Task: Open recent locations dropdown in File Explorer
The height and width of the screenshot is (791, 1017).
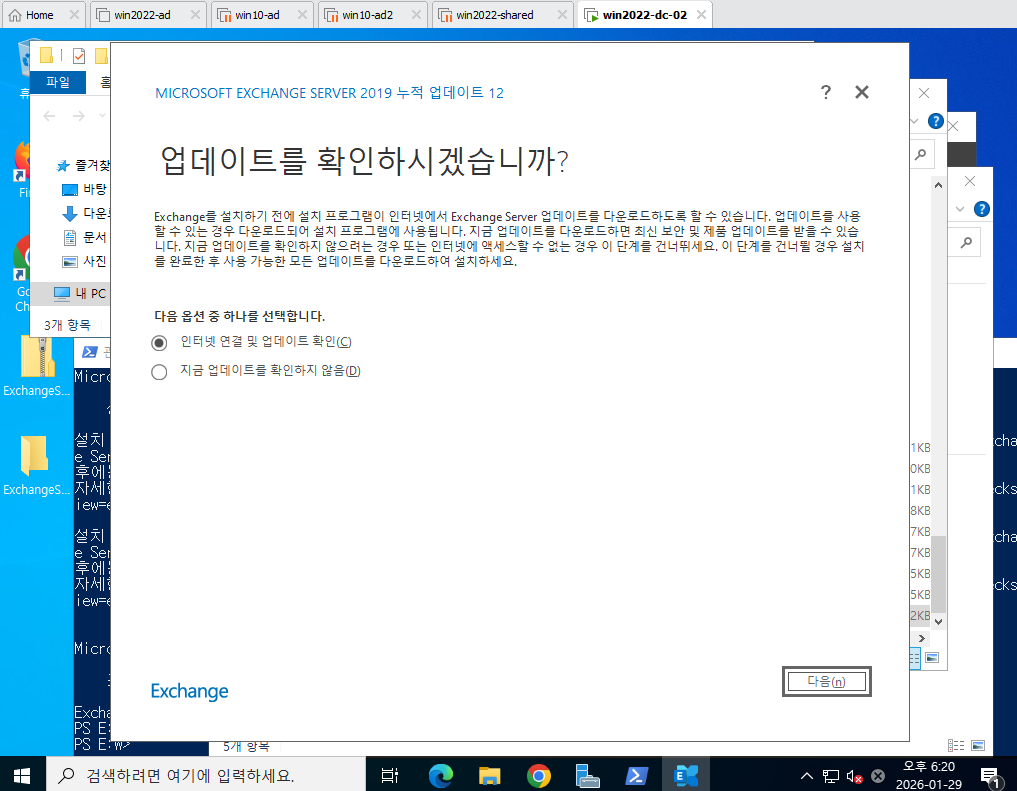Action: coord(102,116)
